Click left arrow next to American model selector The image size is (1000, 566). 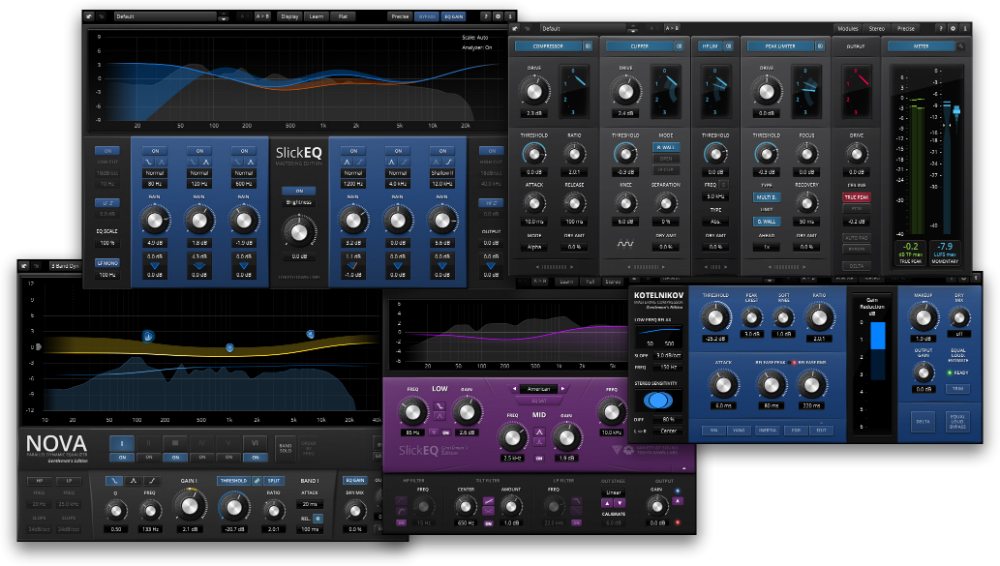(515, 389)
